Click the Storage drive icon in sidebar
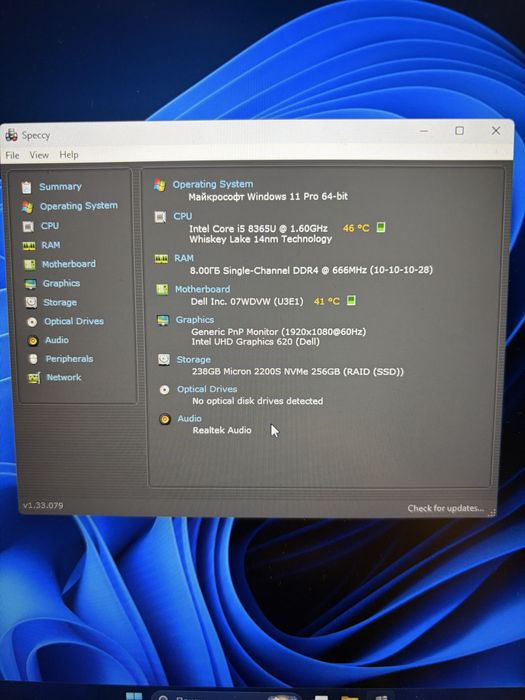Viewport: 525px width, 700px height. tap(31, 303)
